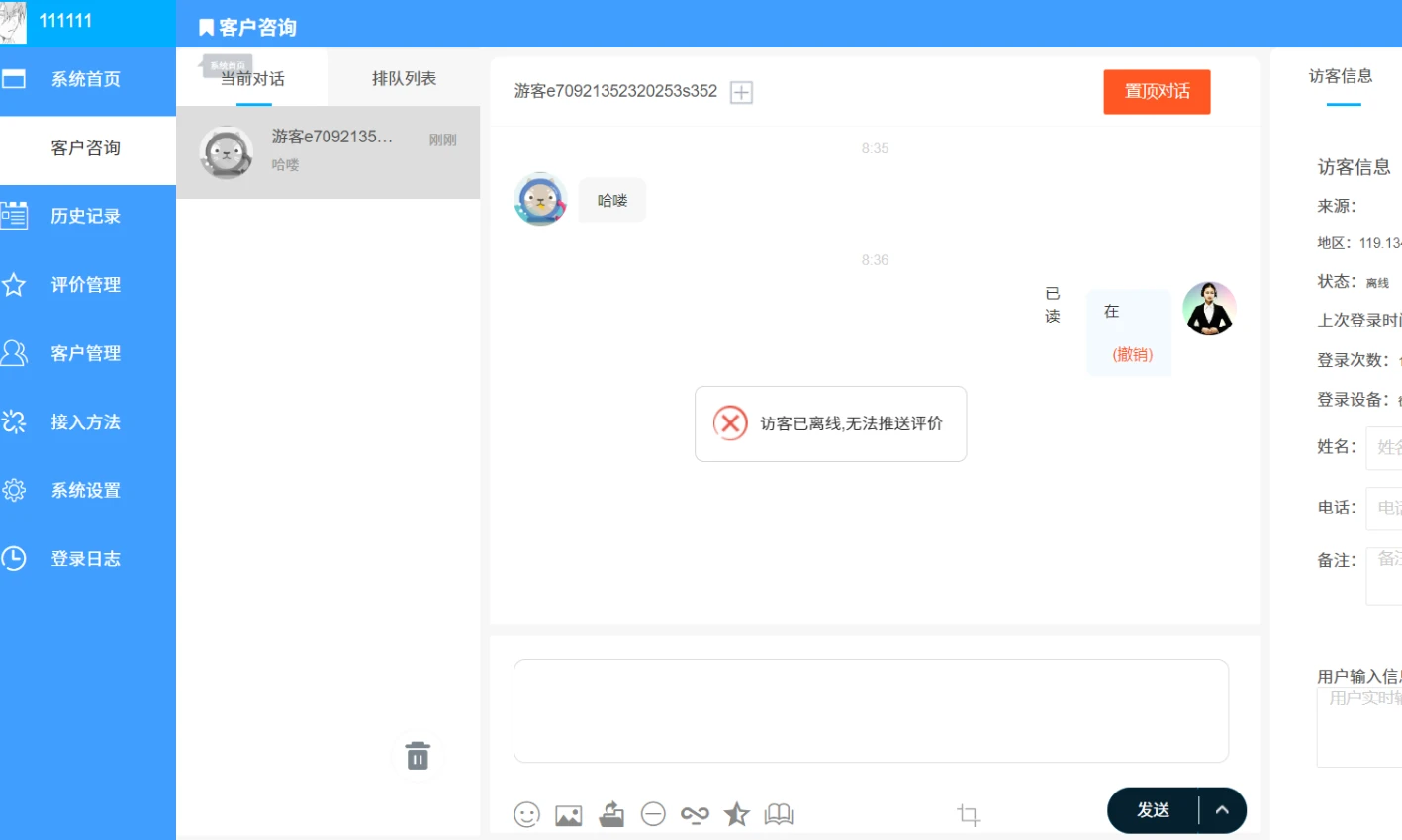The width and height of the screenshot is (1402, 840).
Task: Click the 姓名 input field
Action: pos(1383,448)
